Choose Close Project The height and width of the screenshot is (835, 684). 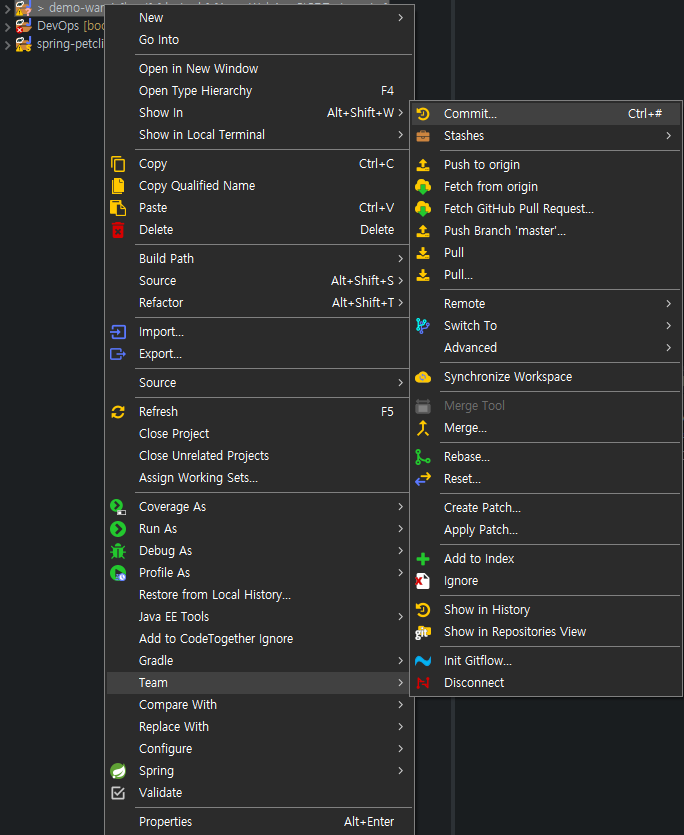(259, 434)
